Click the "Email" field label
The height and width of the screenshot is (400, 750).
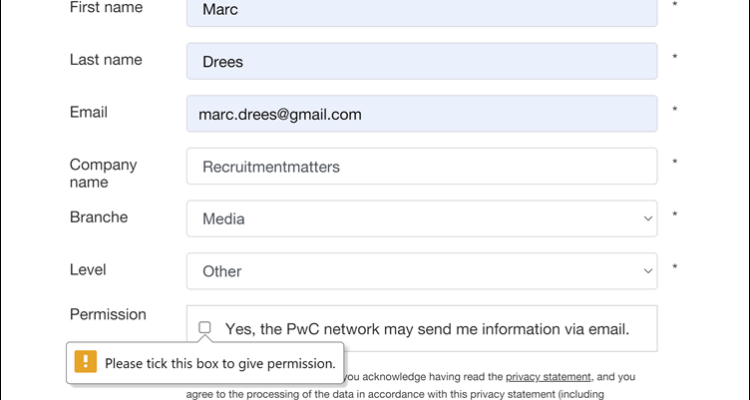pyautogui.click(x=89, y=112)
